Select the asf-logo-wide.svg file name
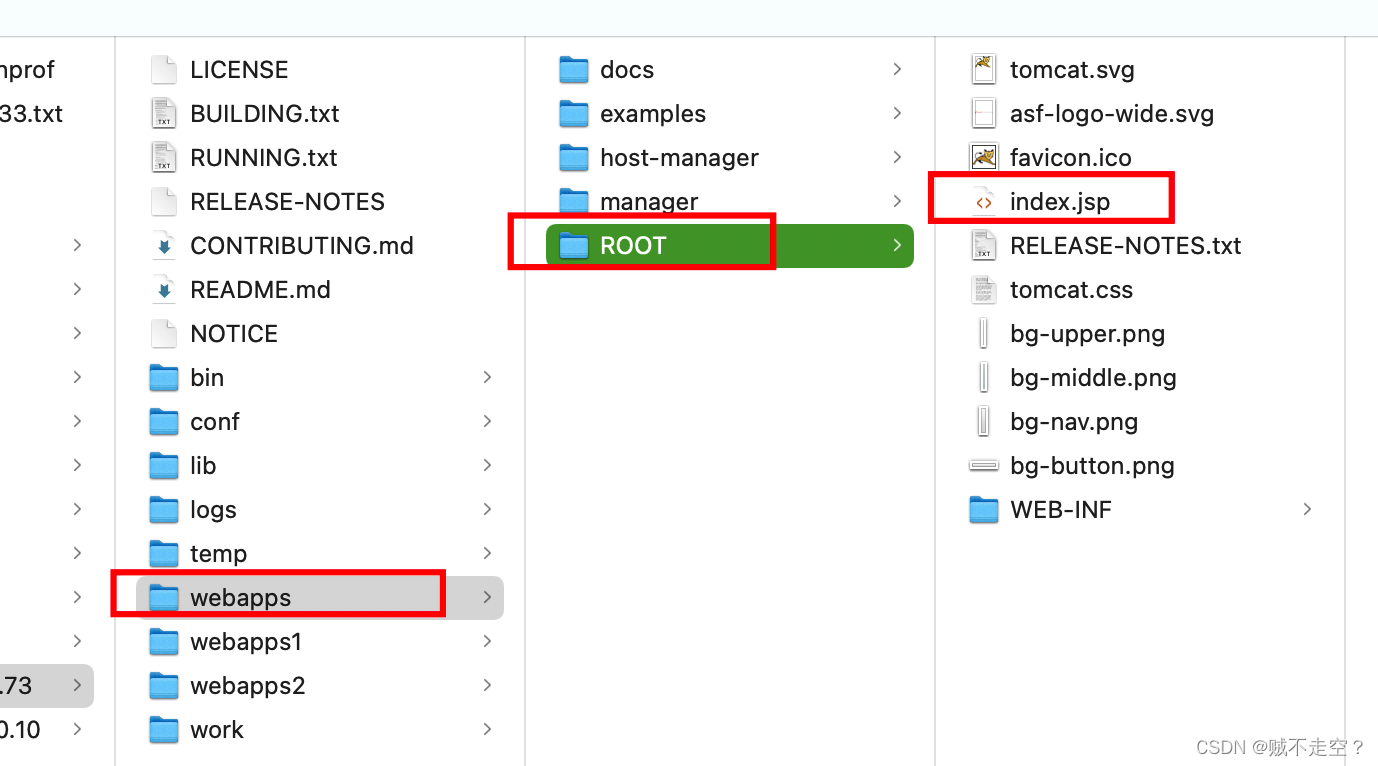Screen dimensions: 1378x766 pos(1112,114)
